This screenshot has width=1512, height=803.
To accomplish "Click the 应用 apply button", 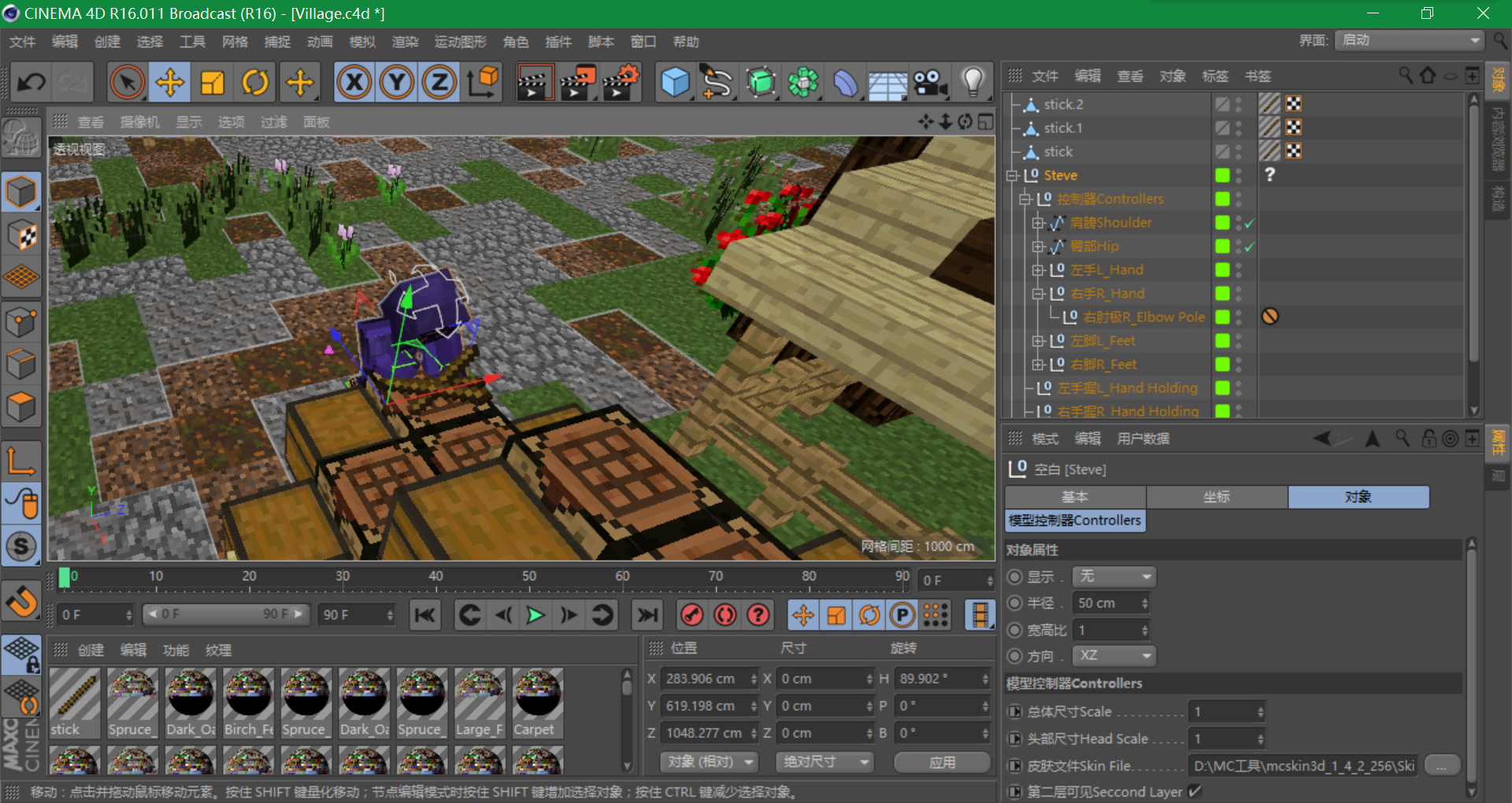I will click(x=942, y=762).
